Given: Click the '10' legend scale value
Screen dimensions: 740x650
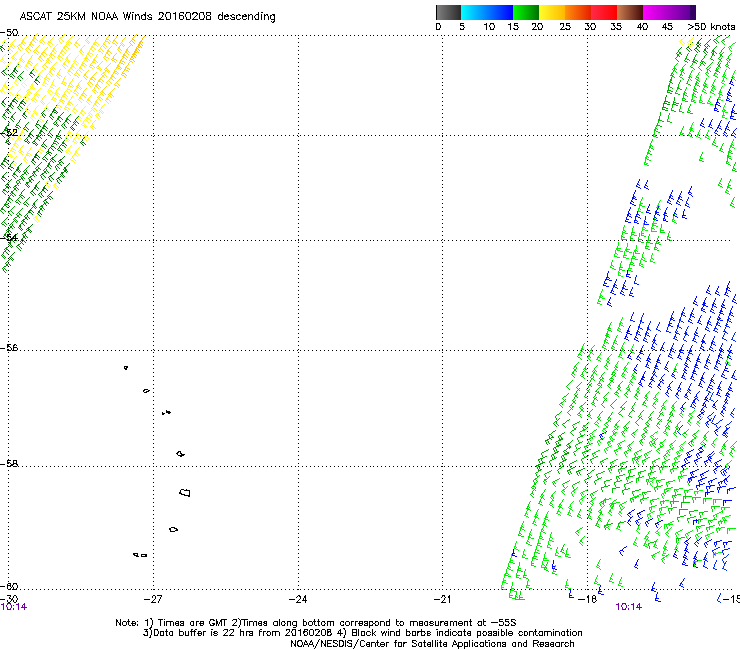Looking at the screenshot, I should (x=489, y=27).
